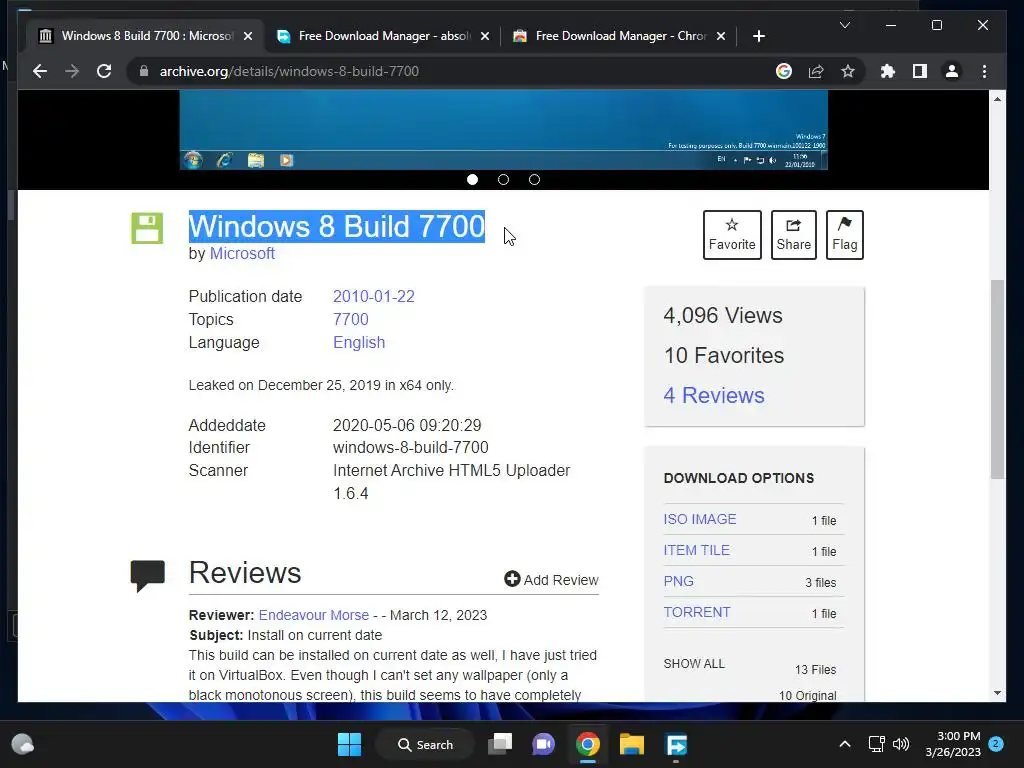Open the notification badge showing 2
Screen dimensions: 1024x768
(996, 744)
